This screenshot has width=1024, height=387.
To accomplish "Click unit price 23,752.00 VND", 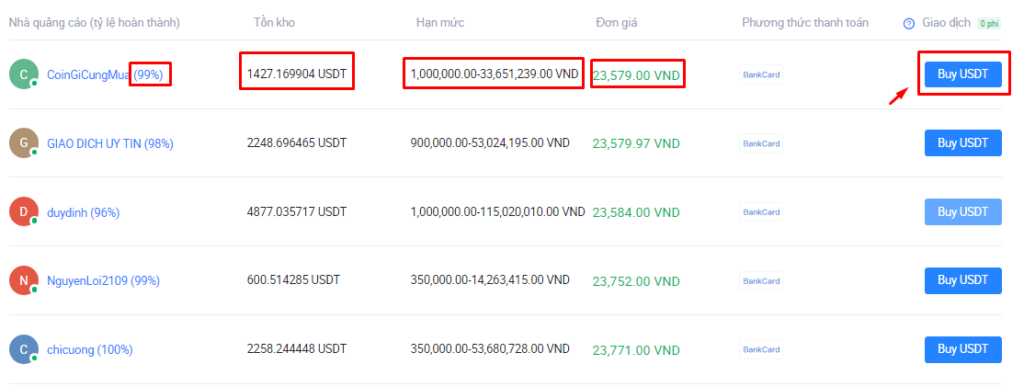I will tap(636, 281).
